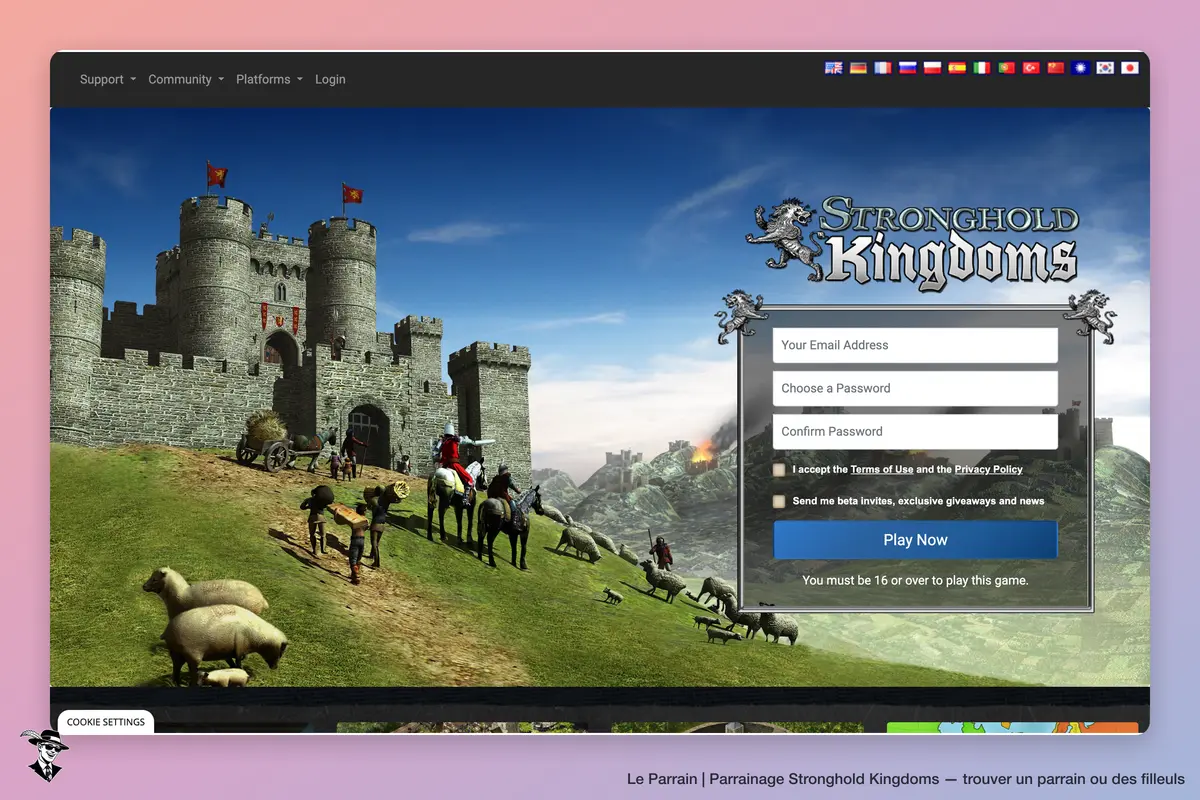Open the Login page from navbar
Screen dimensions: 1200x800
click(x=330, y=79)
